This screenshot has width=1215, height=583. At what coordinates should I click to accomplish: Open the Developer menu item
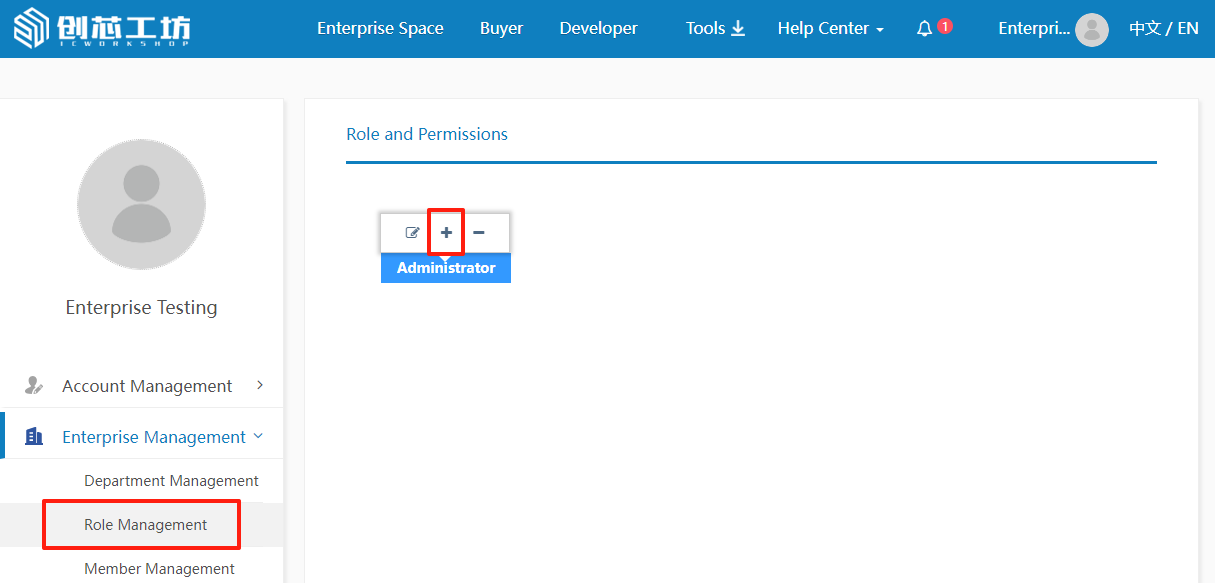pyautogui.click(x=598, y=29)
